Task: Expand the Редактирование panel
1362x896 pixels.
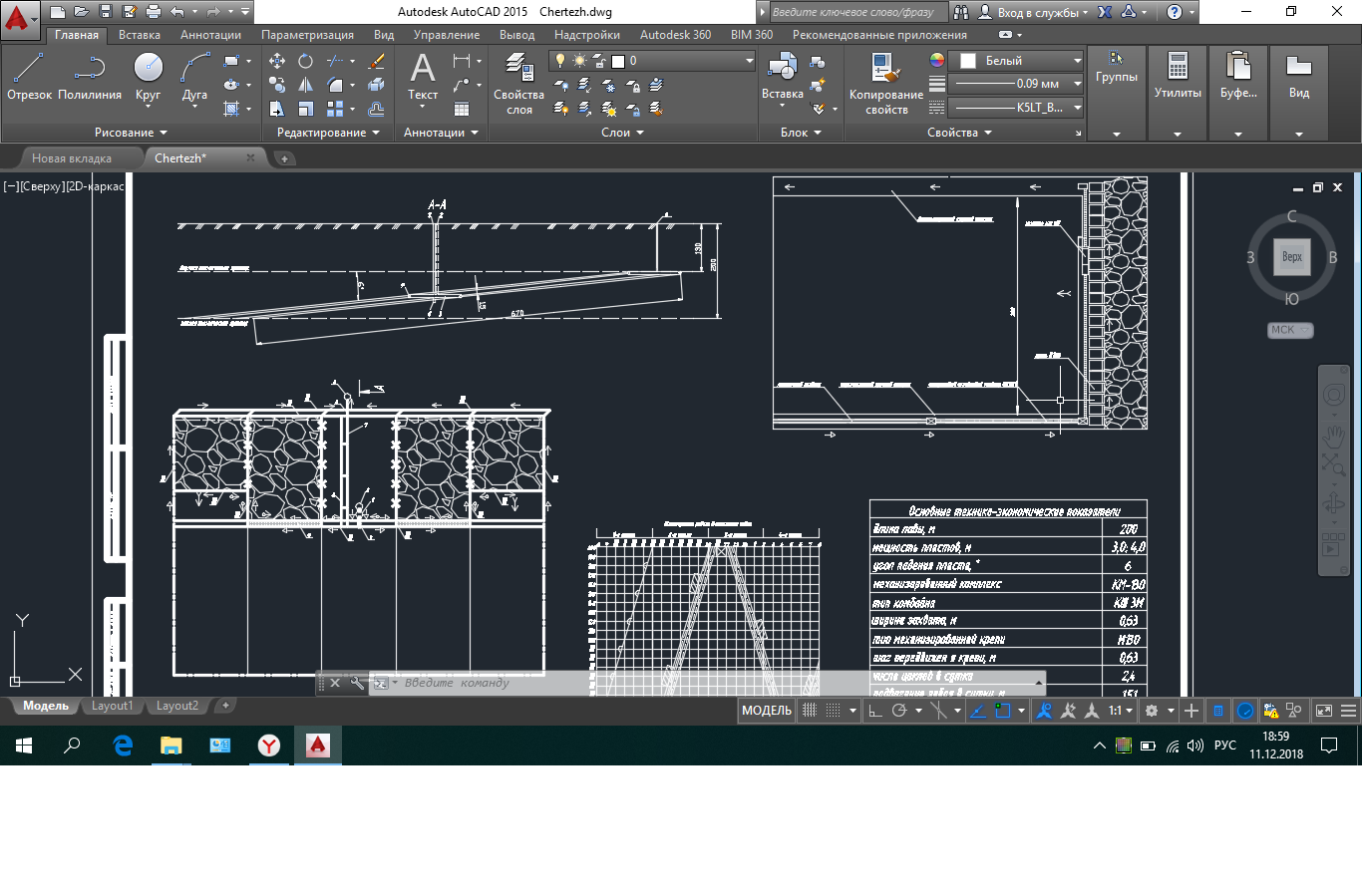Action: [328, 133]
